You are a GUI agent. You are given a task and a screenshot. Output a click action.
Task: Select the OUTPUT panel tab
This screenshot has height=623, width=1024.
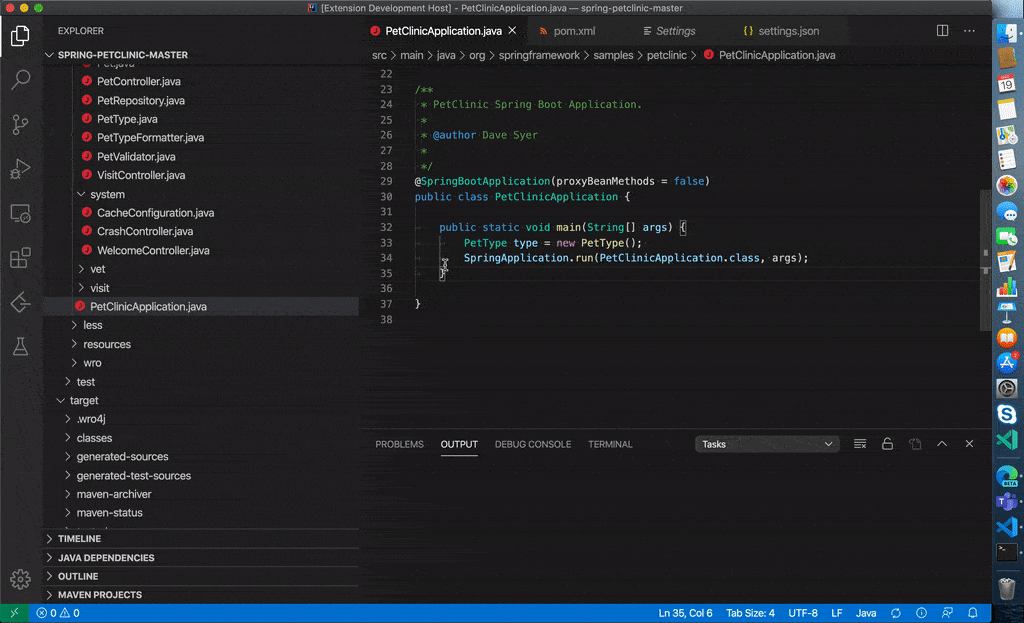[459, 444]
